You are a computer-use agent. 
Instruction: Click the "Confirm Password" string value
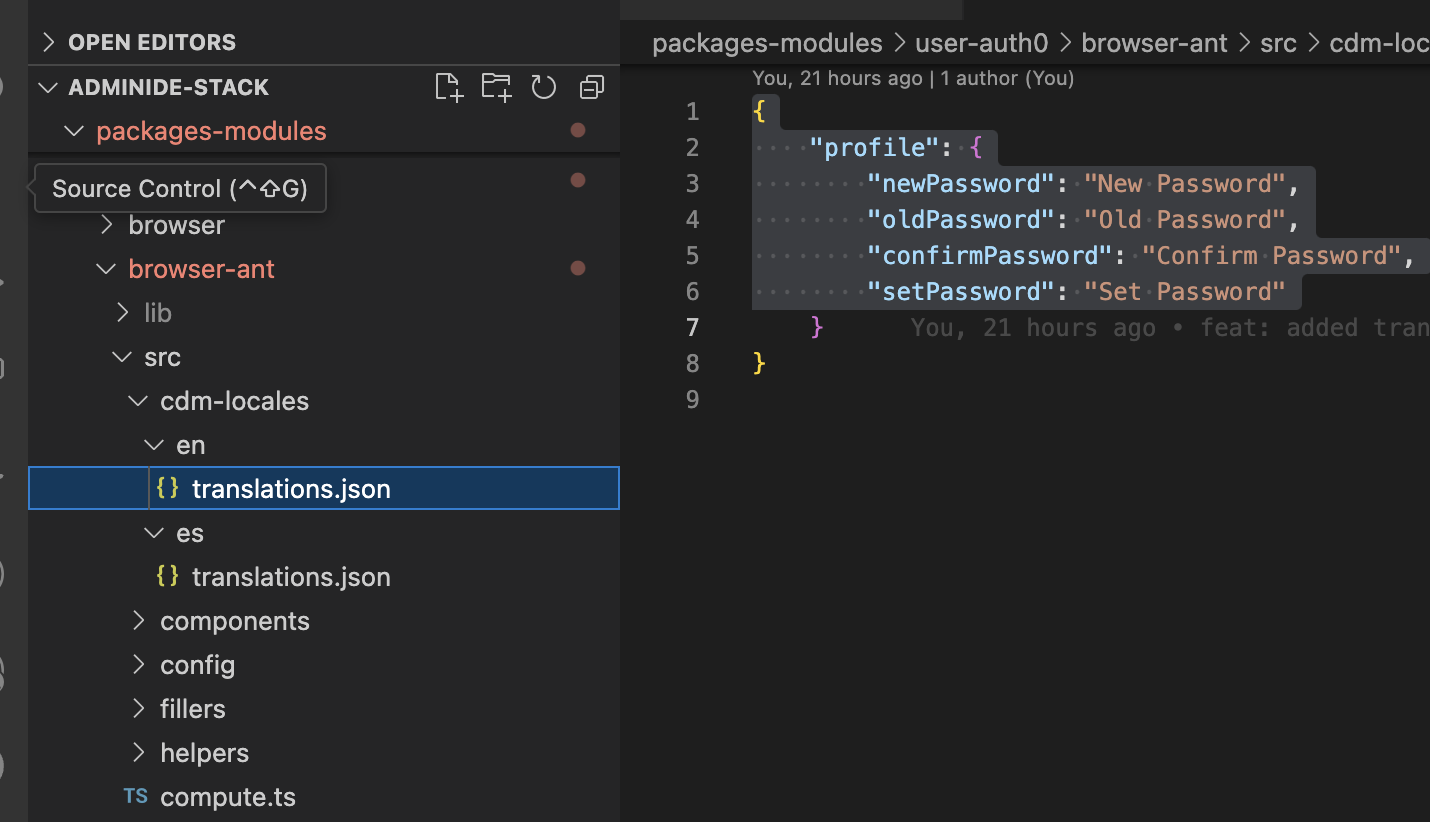1272,255
